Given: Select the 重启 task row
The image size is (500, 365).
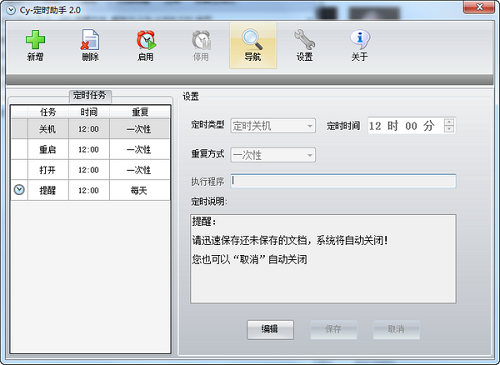Looking at the screenshot, I should (90, 149).
